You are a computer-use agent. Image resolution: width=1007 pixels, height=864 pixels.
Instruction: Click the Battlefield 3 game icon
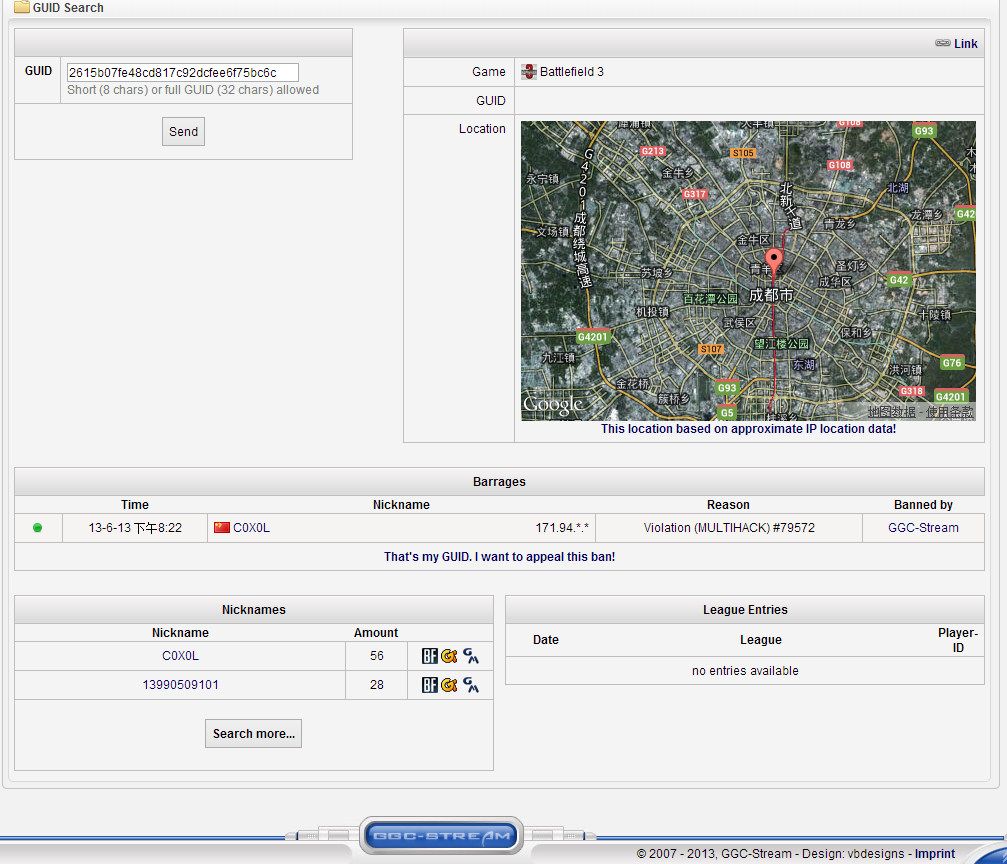529,72
